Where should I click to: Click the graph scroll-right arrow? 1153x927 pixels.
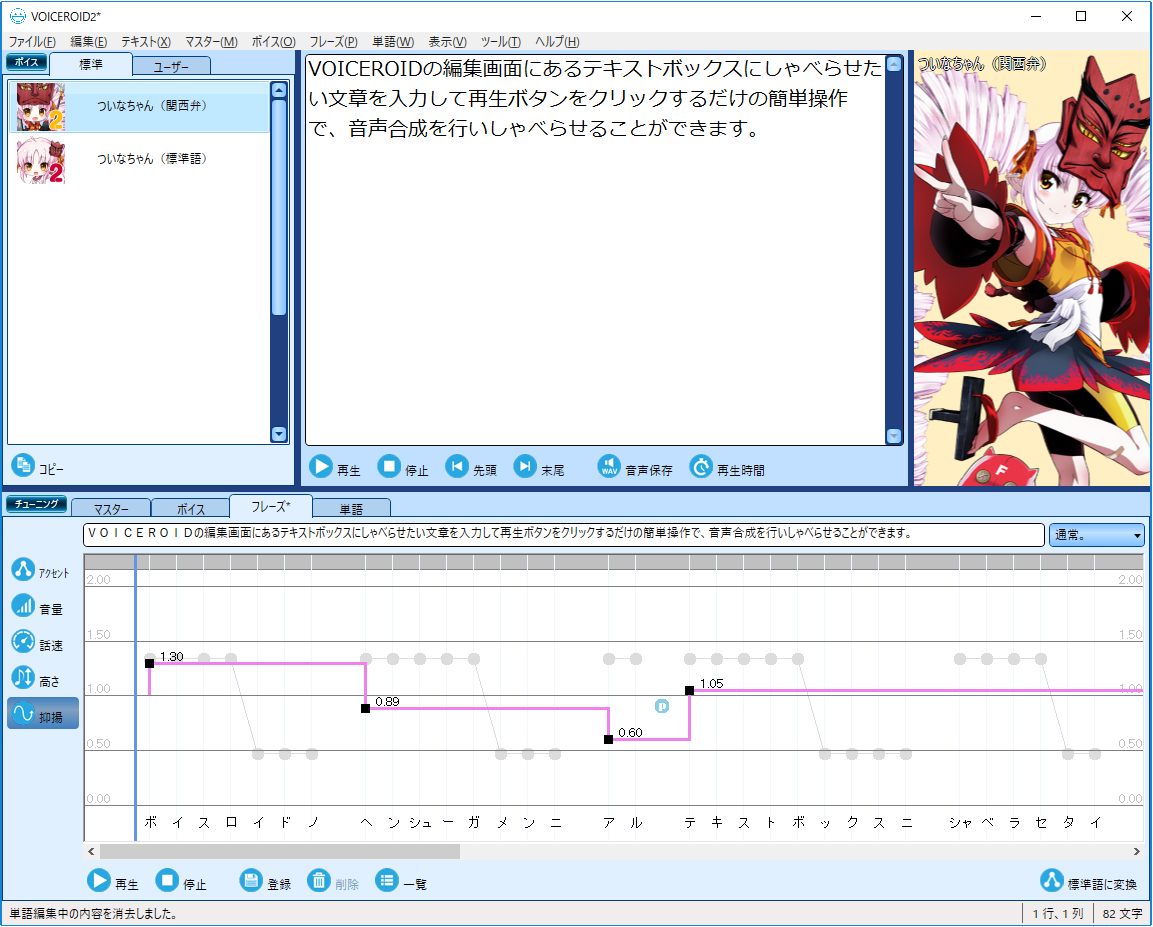(1137, 851)
